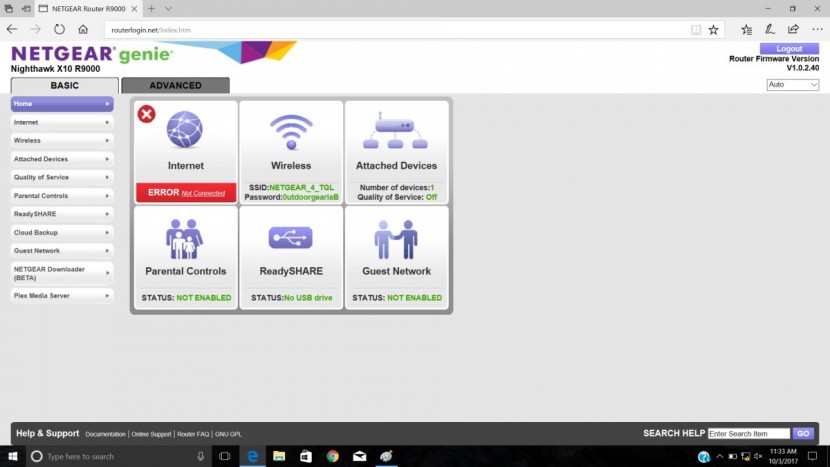This screenshot has width=830, height=467.
Task: Select NETGEAR Downloader (BETA) in sidebar
Action: [62, 273]
